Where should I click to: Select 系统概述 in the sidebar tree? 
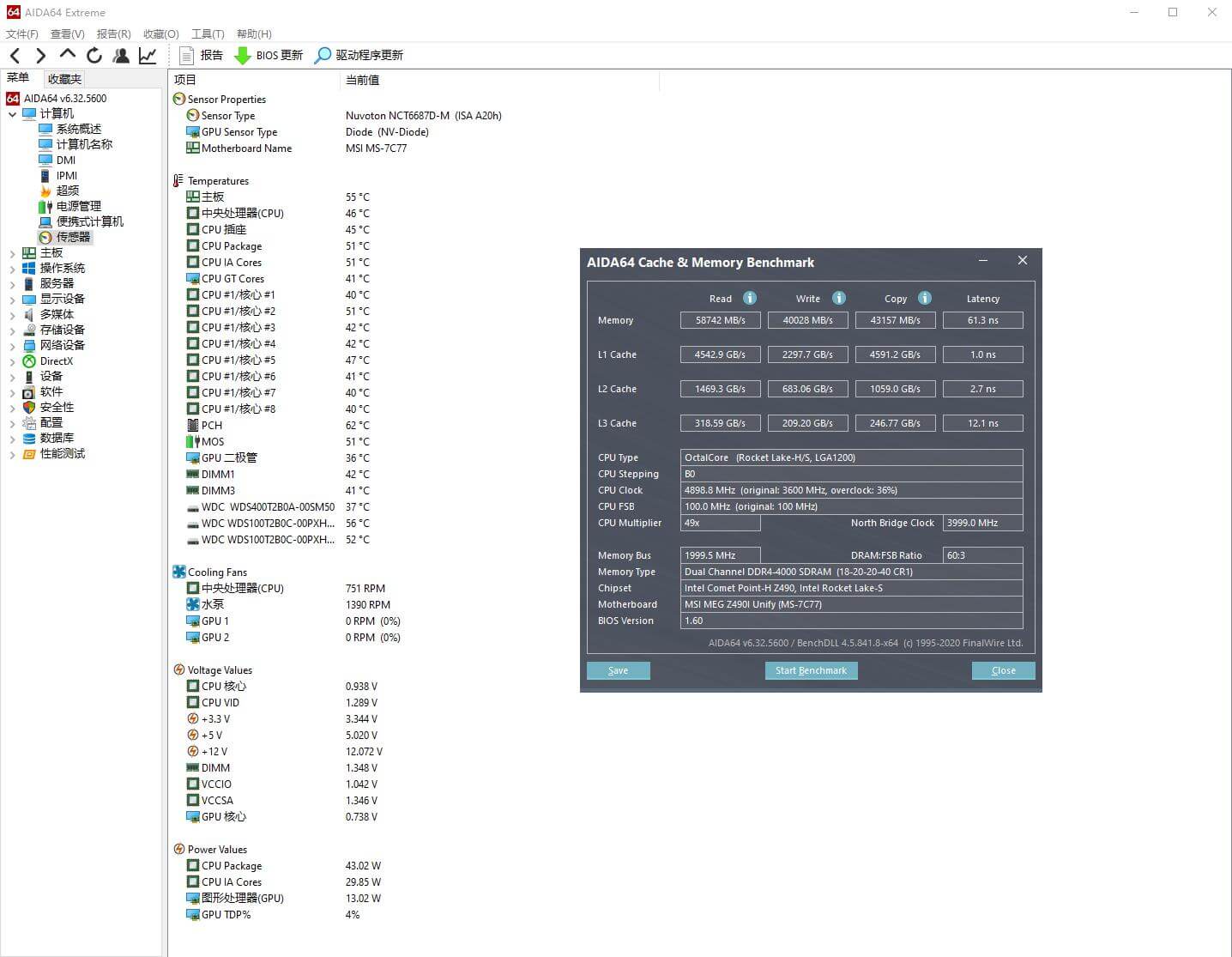(78, 130)
